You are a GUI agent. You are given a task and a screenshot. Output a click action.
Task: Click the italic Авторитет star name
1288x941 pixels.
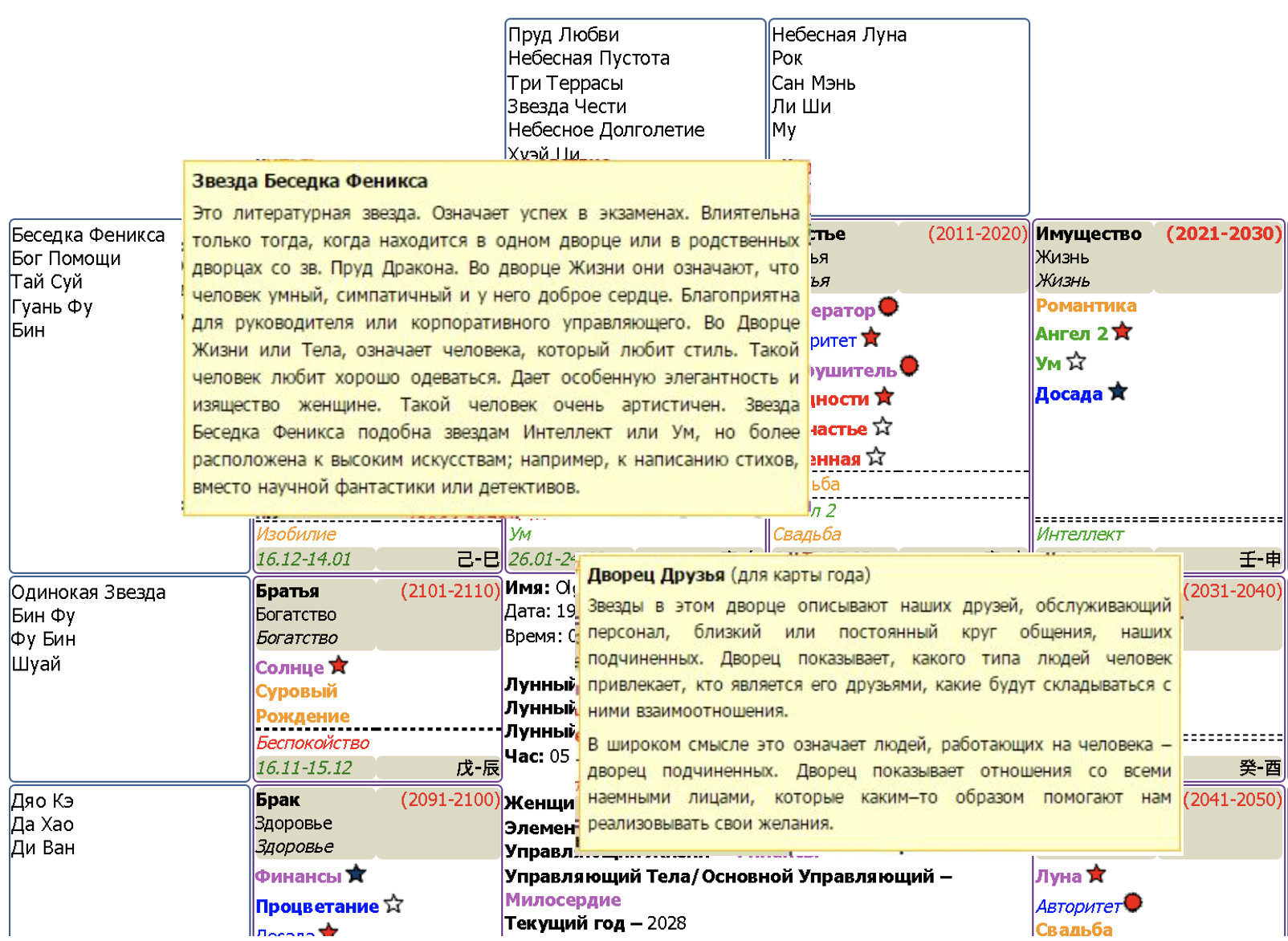point(1078,907)
